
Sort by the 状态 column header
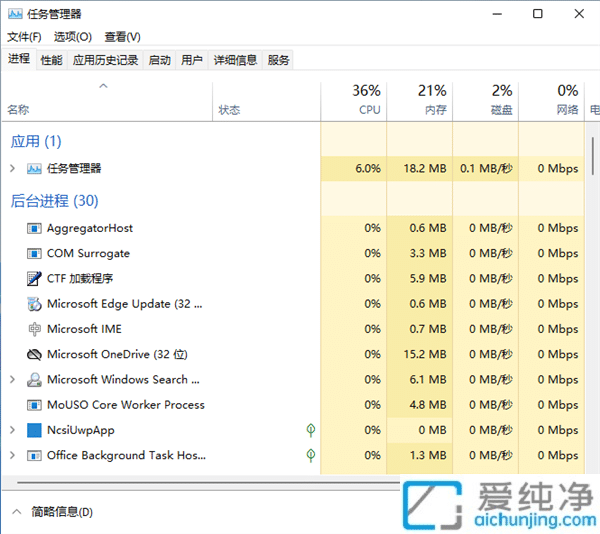(266, 102)
